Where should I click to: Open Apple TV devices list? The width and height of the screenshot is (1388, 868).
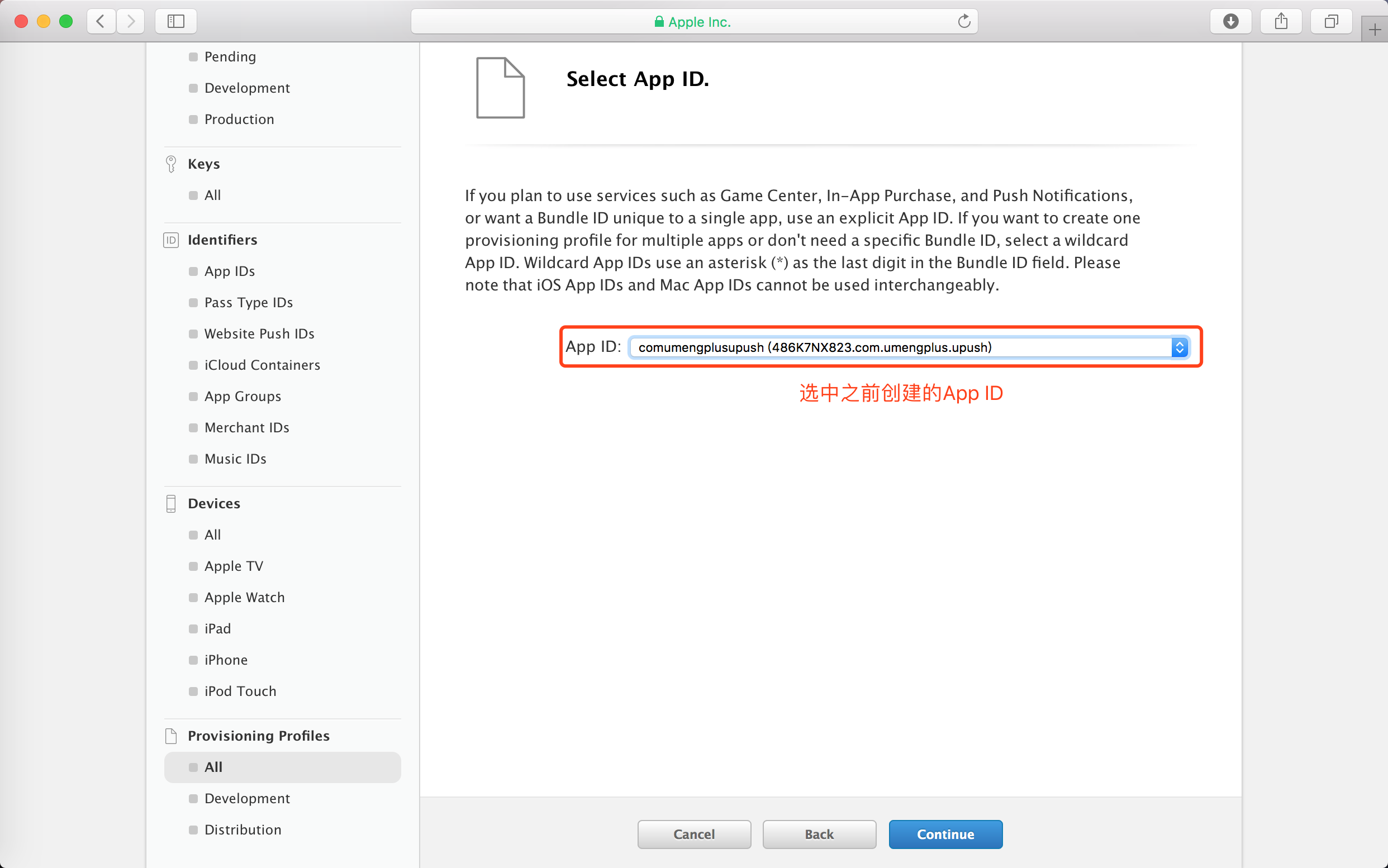click(234, 566)
